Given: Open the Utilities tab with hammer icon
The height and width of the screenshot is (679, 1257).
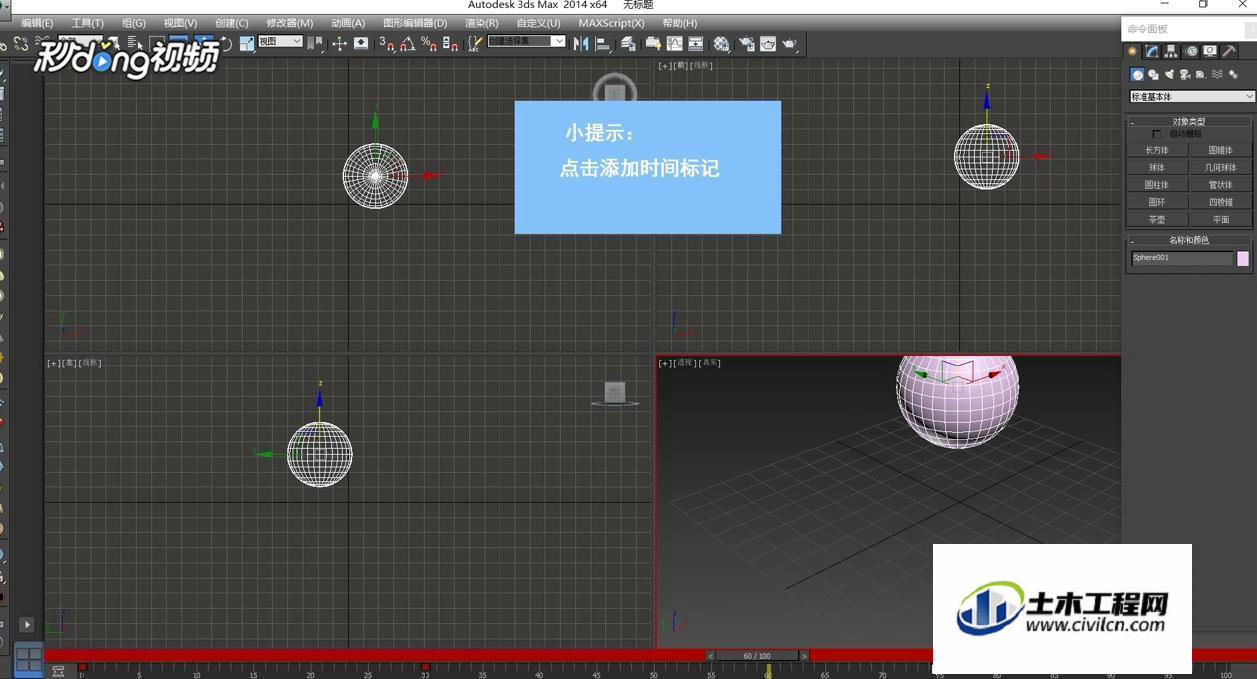Looking at the screenshot, I should [x=1229, y=51].
